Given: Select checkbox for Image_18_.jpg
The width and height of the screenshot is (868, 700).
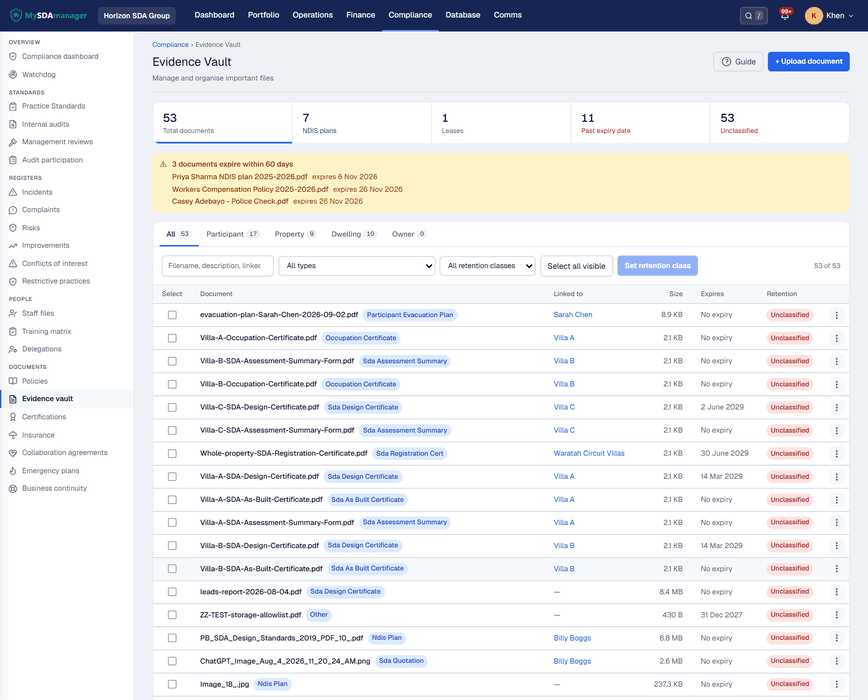Looking at the screenshot, I should pos(172,685).
